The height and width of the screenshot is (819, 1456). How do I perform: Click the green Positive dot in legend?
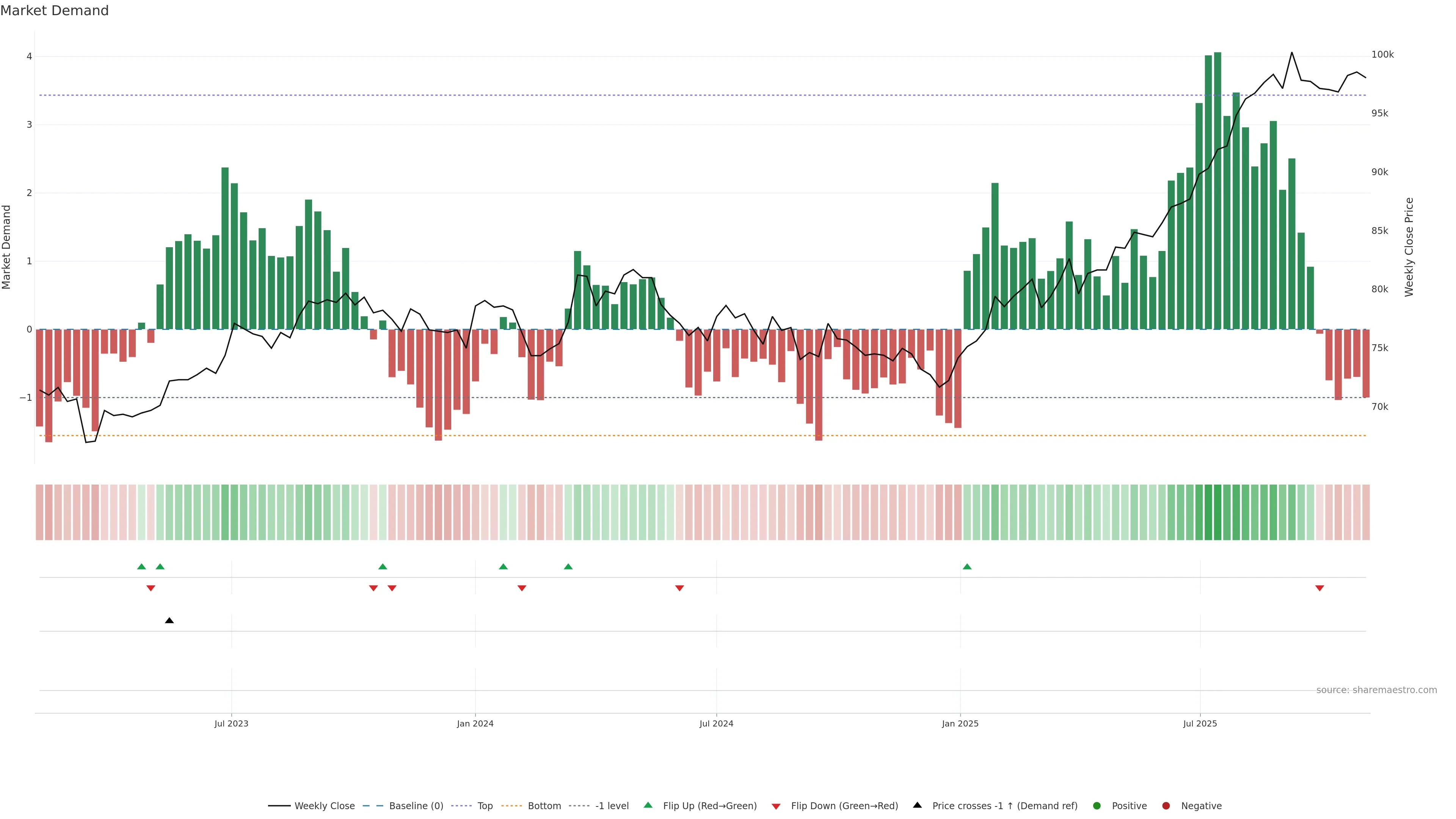[1097, 805]
